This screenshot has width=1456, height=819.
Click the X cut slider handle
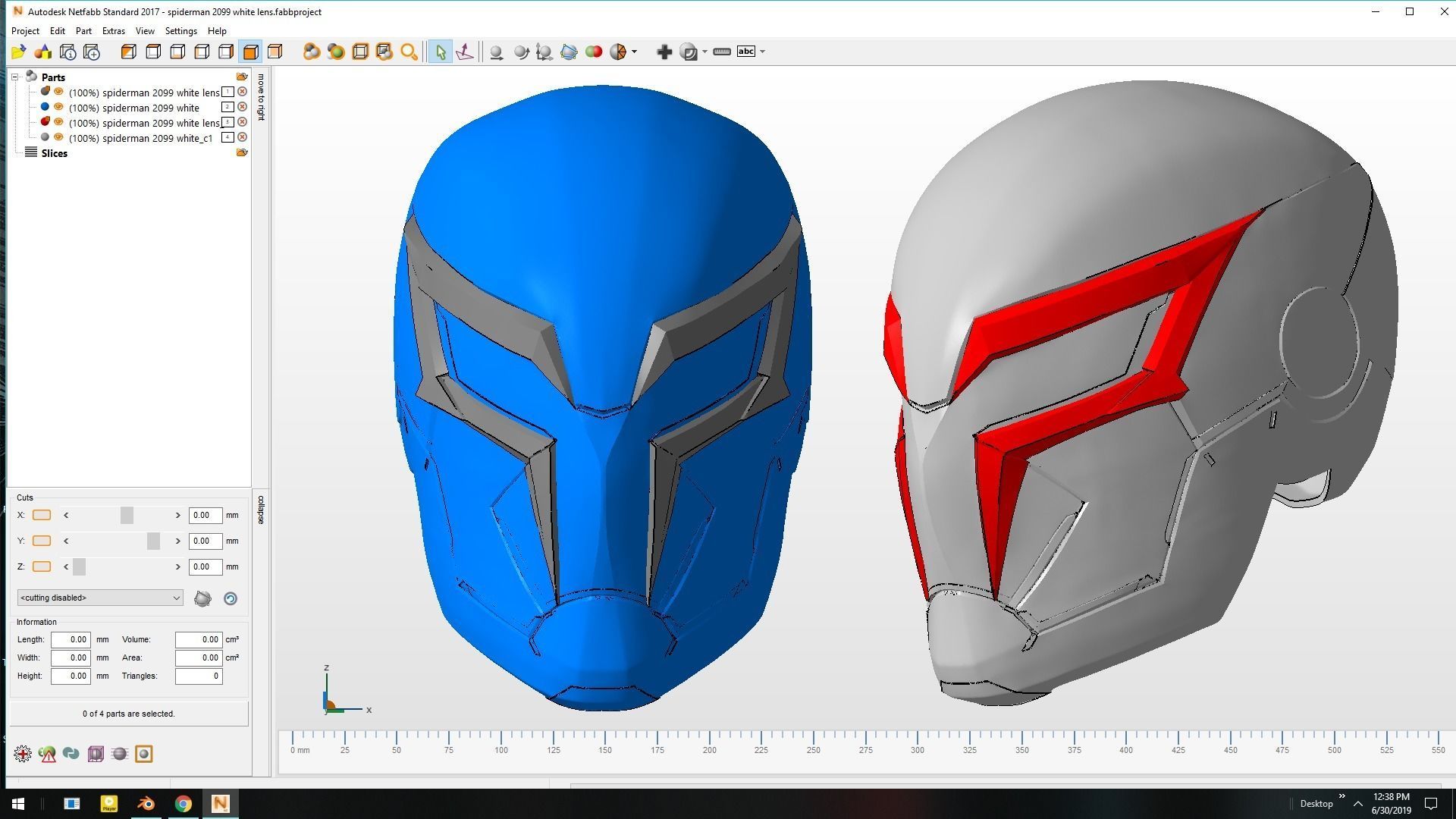127,515
